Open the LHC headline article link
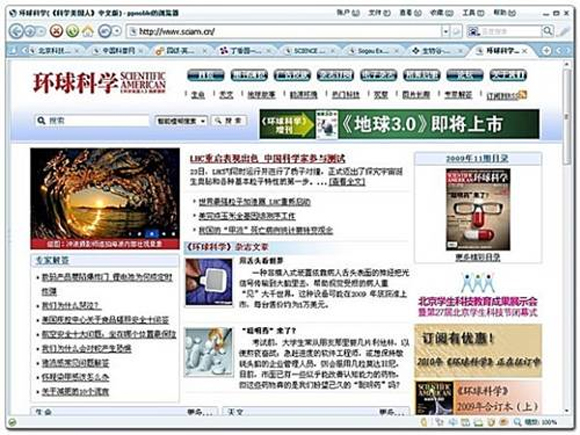Screen dimensions: 580x435 click(x=267, y=159)
